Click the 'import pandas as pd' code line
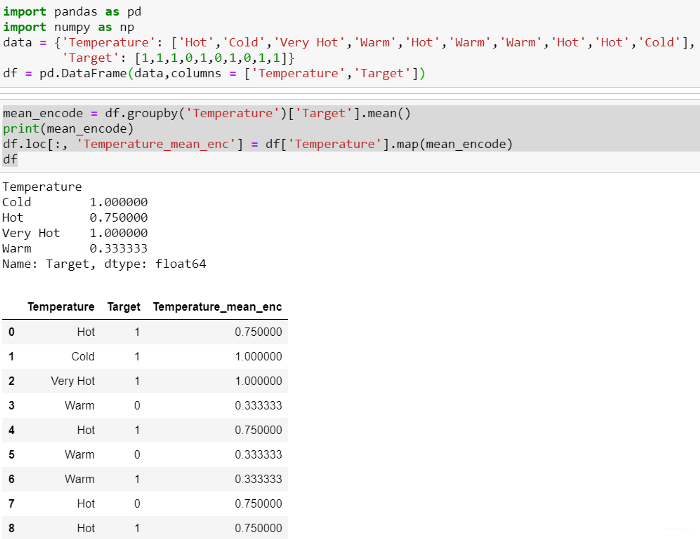This screenshot has height=539, width=700. (x=72, y=12)
